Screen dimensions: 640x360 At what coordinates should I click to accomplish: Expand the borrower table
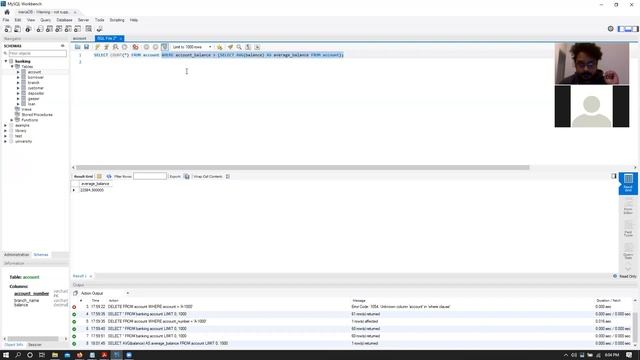point(18,77)
